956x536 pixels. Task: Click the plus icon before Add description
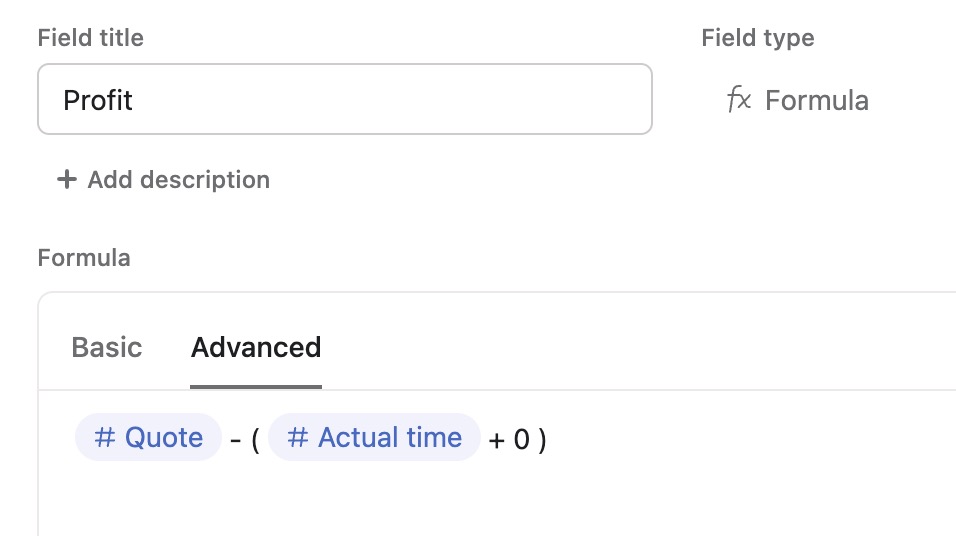[x=67, y=180]
